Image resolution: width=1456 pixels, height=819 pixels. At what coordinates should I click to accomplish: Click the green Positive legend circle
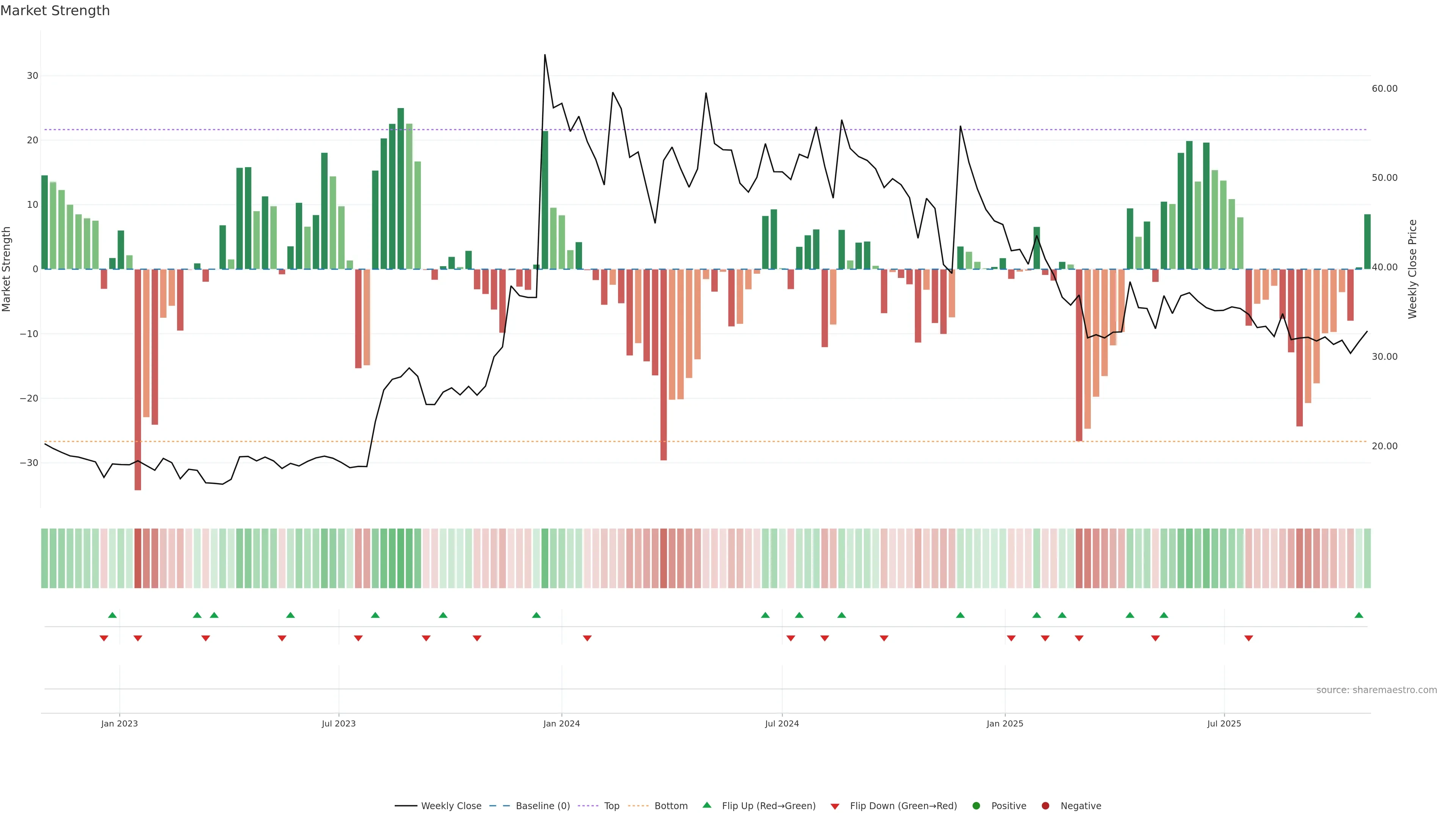[976, 805]
